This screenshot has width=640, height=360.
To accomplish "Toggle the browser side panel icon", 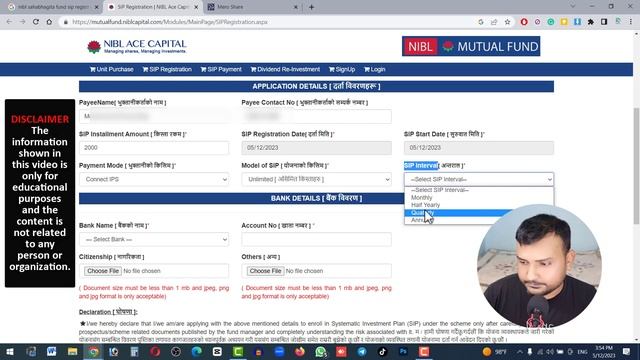I will coord(604,22).
